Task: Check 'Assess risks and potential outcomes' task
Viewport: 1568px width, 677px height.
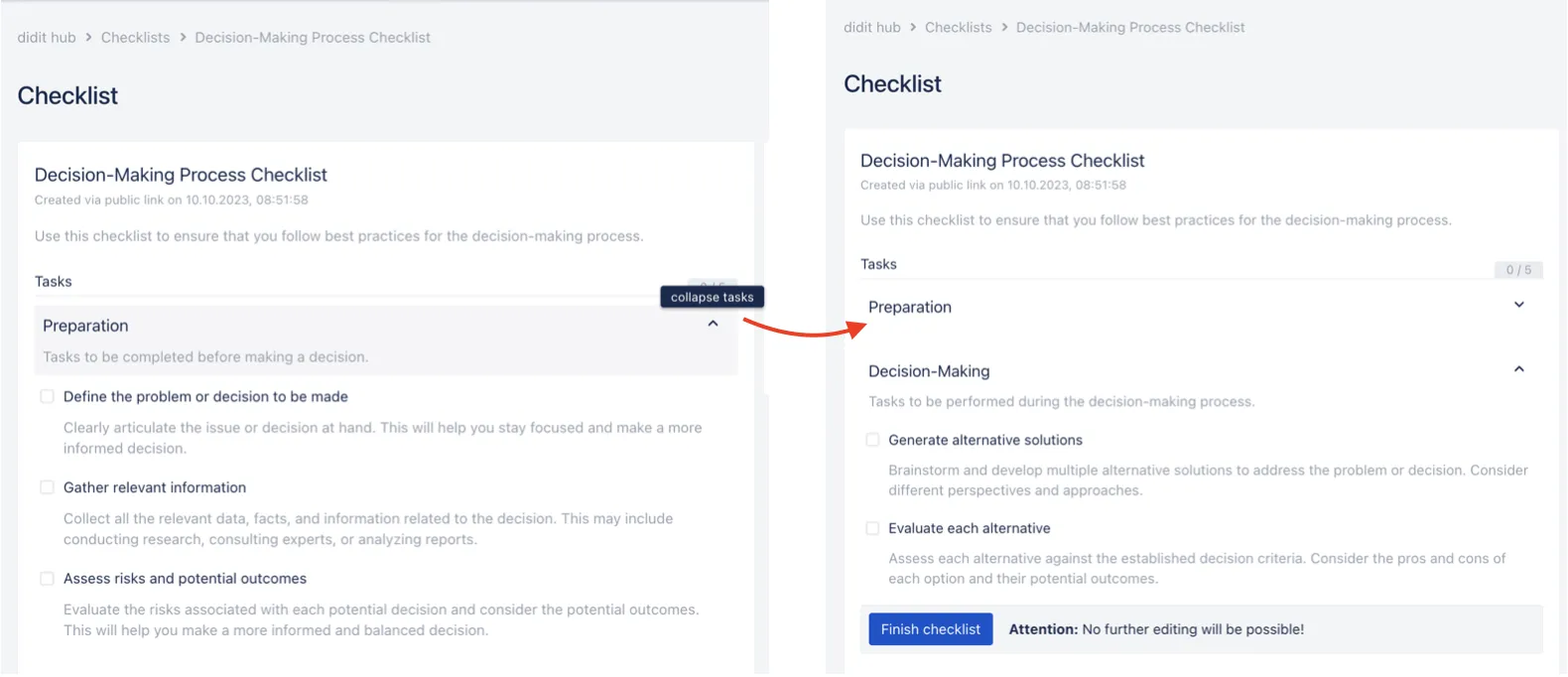Action: (47, 578)
